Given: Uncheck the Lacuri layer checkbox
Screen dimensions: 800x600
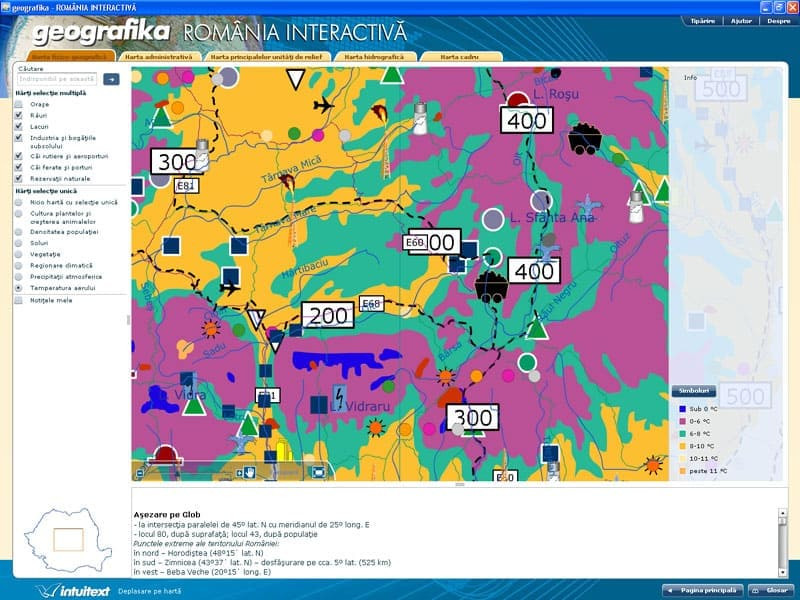Looking at the screenshot, I should (x=19, y=128).
